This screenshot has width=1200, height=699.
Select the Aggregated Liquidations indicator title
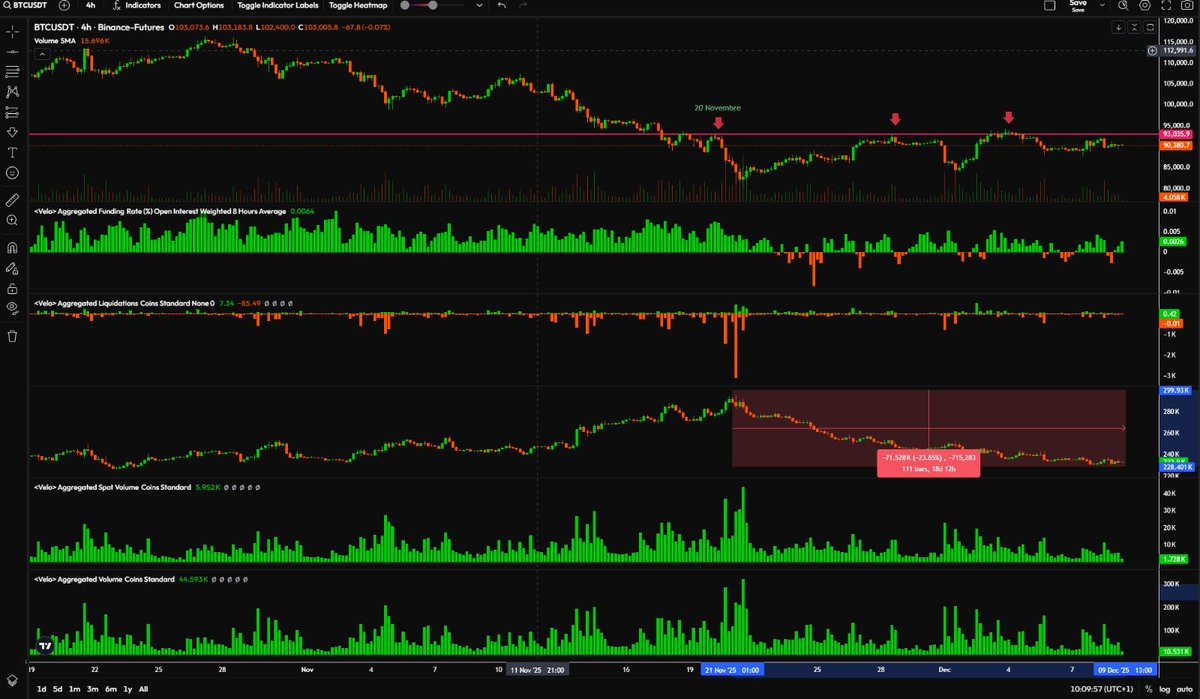click(122, 301)
